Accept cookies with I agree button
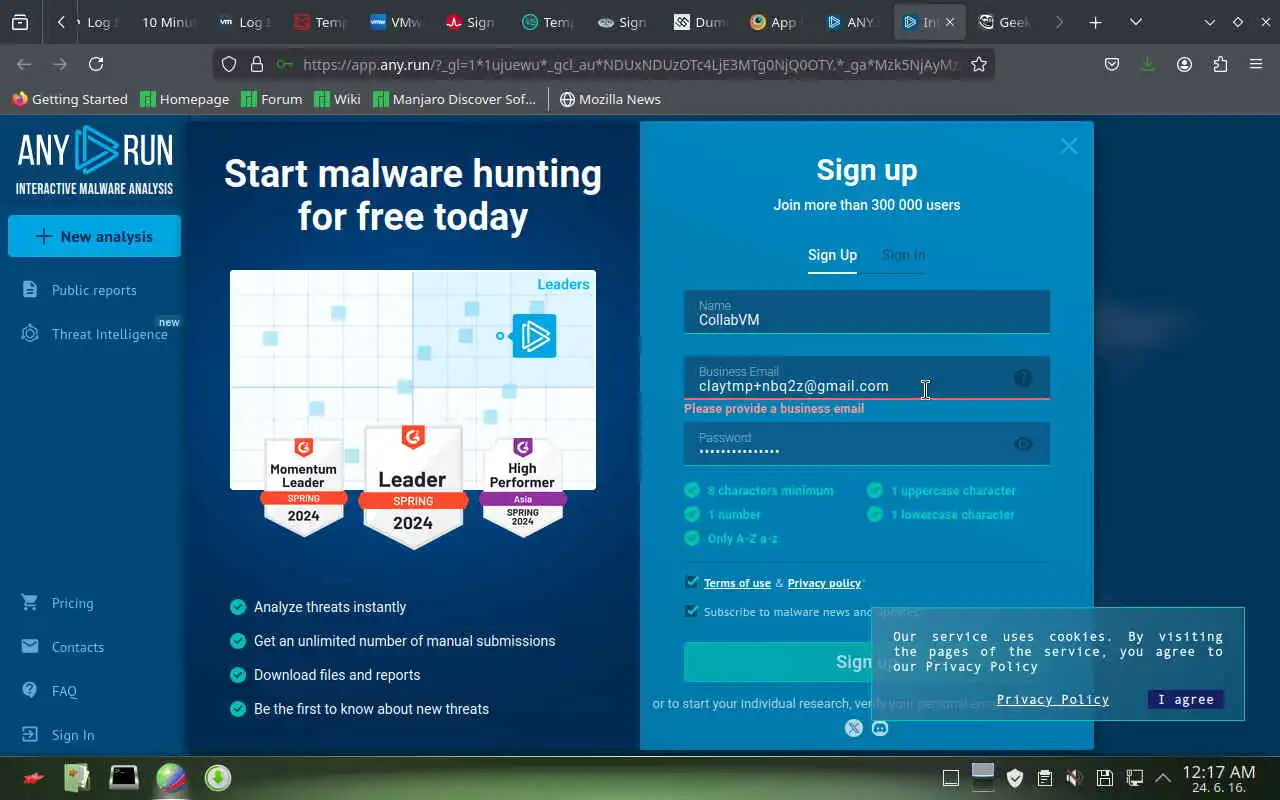This screenshot has height=800, width=1280. click(x=1186, y=699)
